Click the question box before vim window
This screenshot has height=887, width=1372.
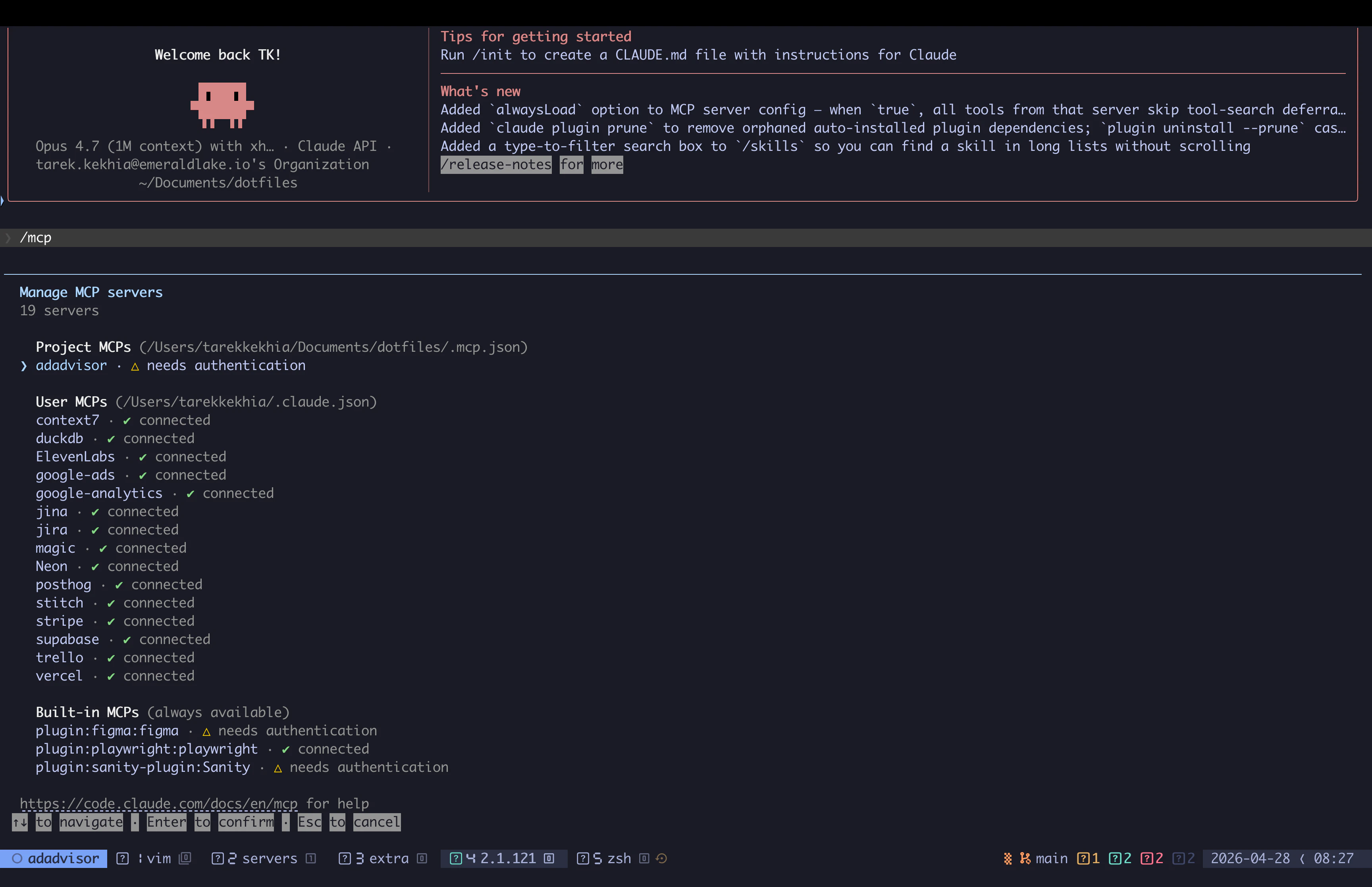click(x=123, y=858)
